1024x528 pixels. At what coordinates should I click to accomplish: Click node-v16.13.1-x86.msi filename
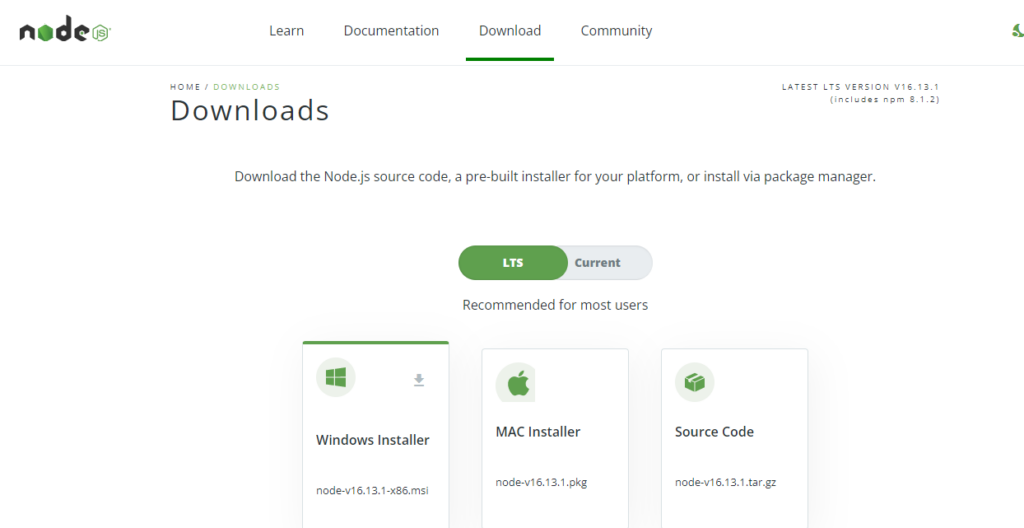372,491
